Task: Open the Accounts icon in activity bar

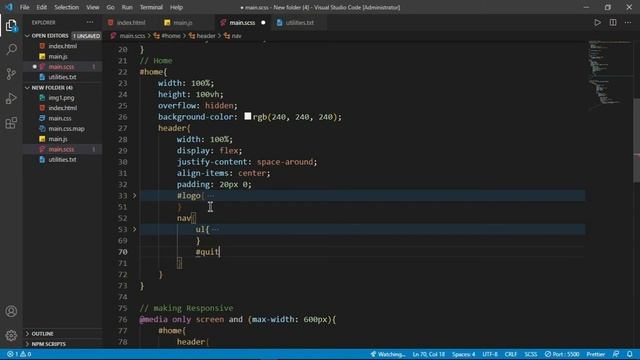Action: 11,311
